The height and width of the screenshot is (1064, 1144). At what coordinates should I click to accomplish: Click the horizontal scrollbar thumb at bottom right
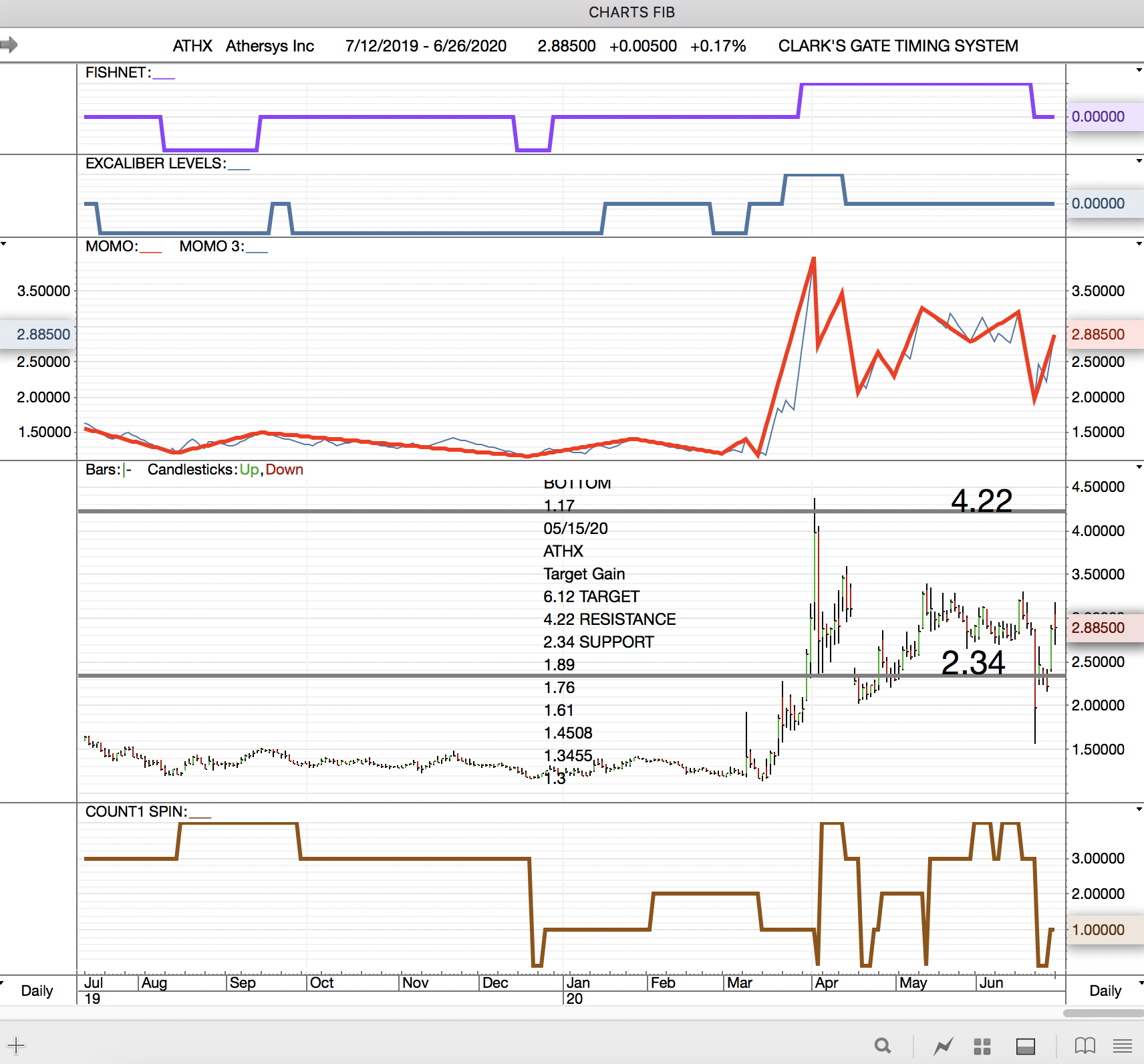pyautogui.click(x=1103, y=1013)
